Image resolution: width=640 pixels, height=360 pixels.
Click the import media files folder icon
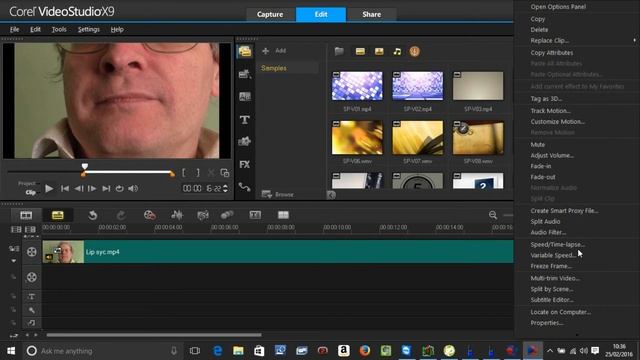pyautogui.click(x=339, y=51)
